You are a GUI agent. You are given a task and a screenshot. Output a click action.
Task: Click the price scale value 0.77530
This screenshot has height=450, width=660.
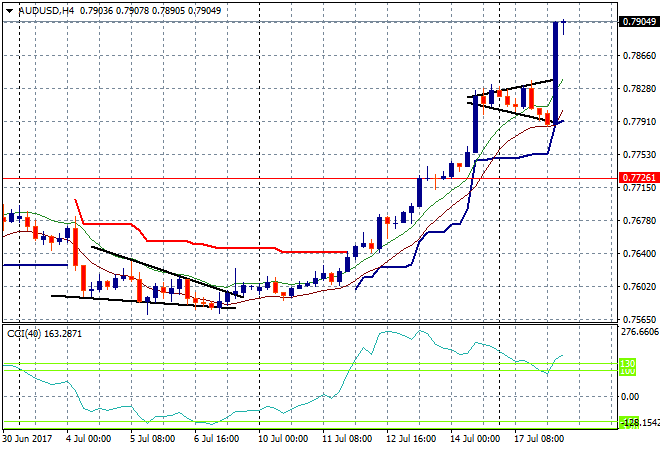[x=639, y=154]
